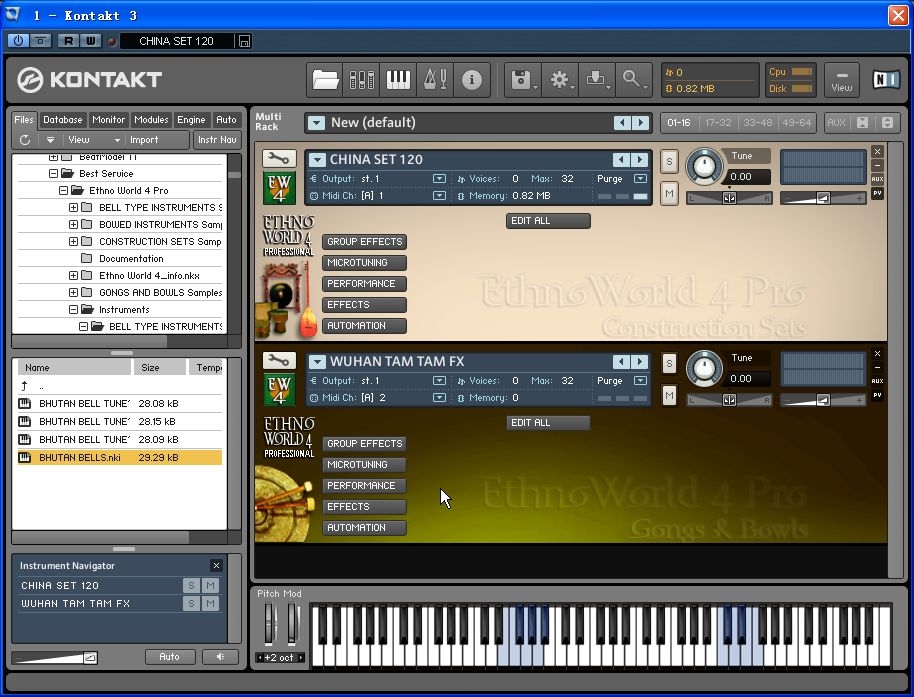Collapse the Best Service folder
This screenshot has width=914, height=697.
click(x=53, y=173)
